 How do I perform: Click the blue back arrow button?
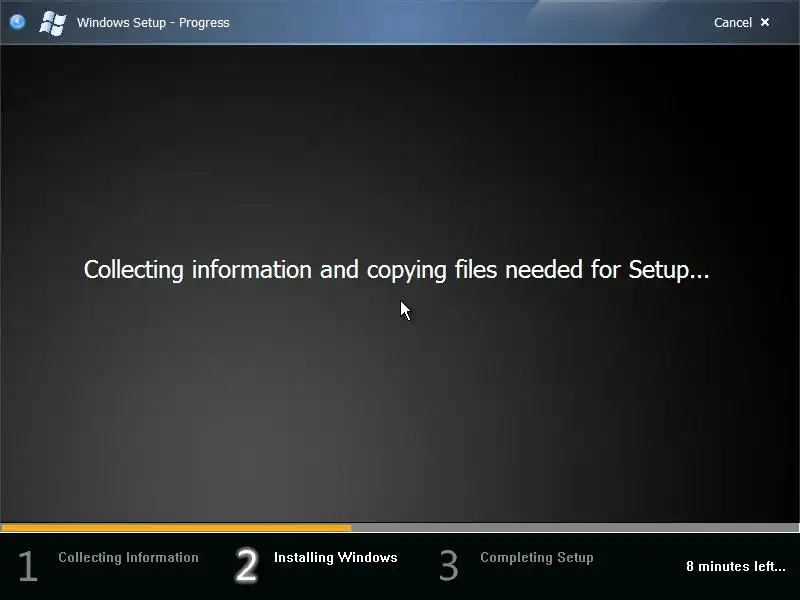pyautogui.click(x=17, y=22)
